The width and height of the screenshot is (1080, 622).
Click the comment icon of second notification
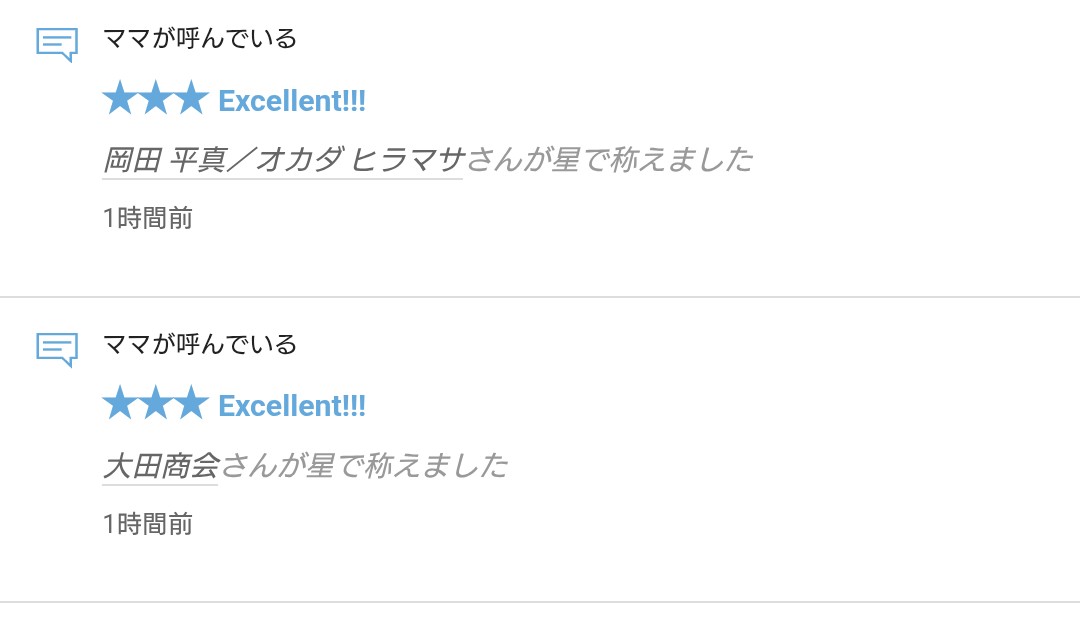click(x=57, y=350)
